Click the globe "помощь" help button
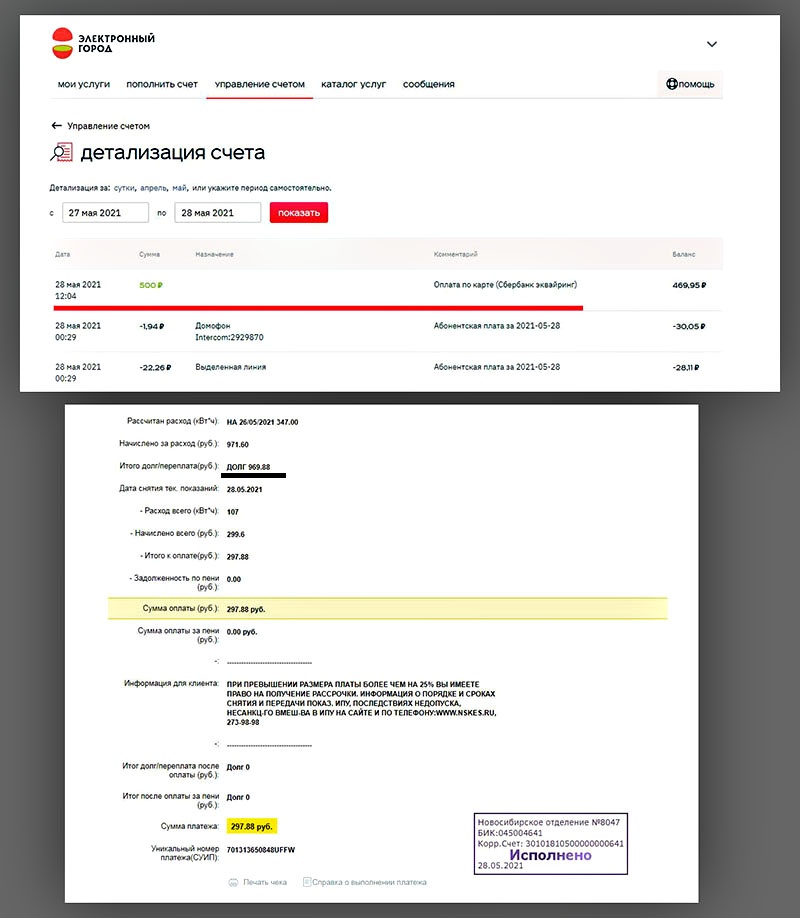 [690, 84]
